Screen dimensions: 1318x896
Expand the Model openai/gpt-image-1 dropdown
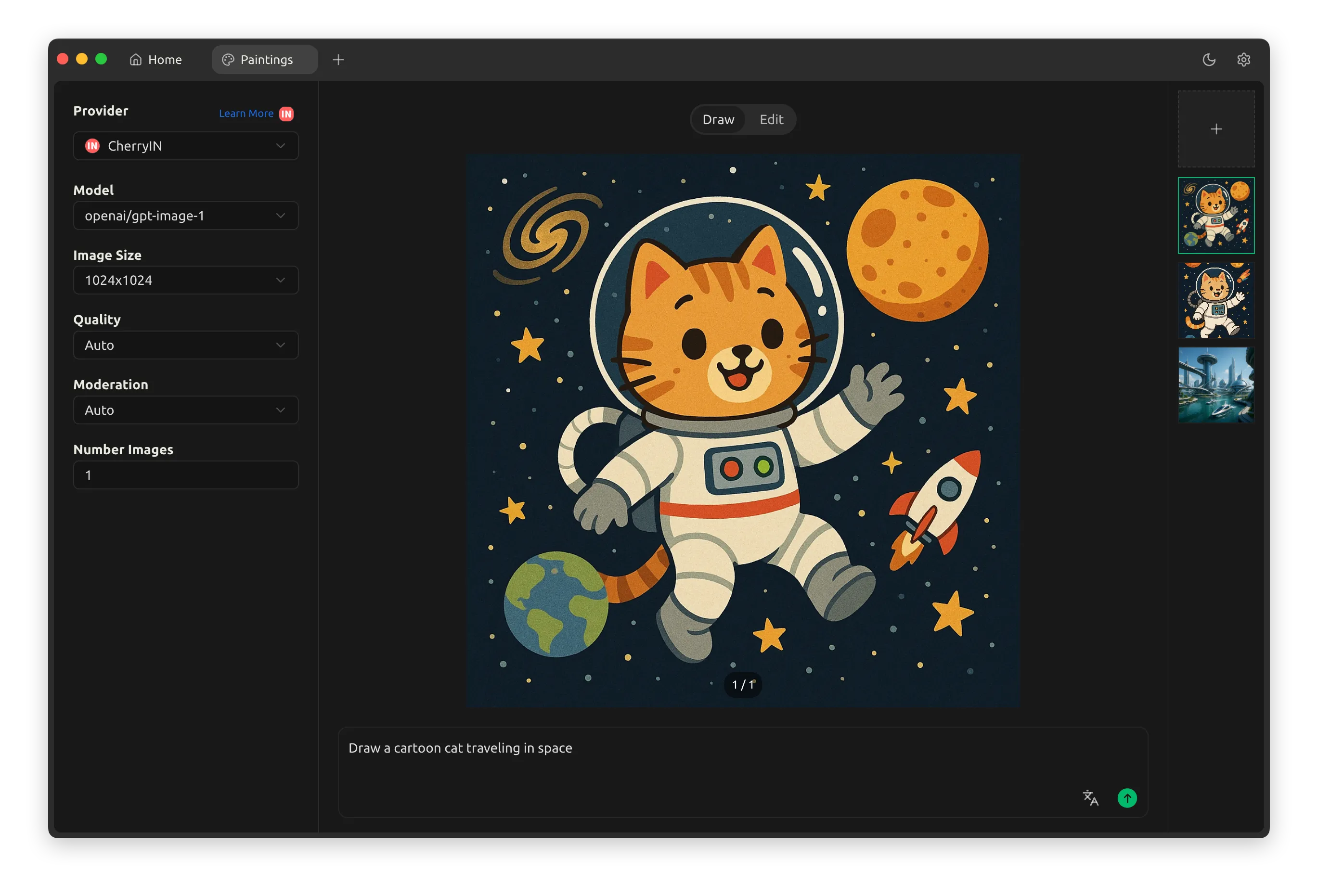tap(185, 216)
